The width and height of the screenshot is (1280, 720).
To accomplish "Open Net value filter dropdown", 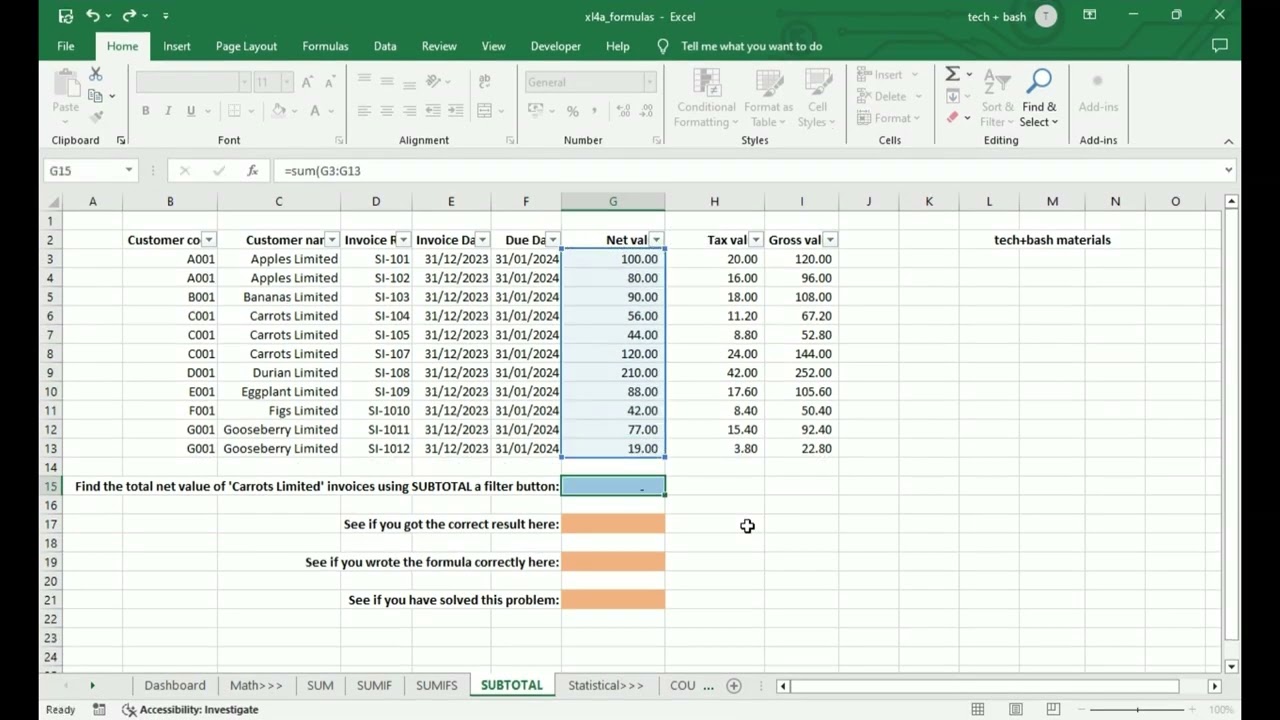I will [656, 240].
